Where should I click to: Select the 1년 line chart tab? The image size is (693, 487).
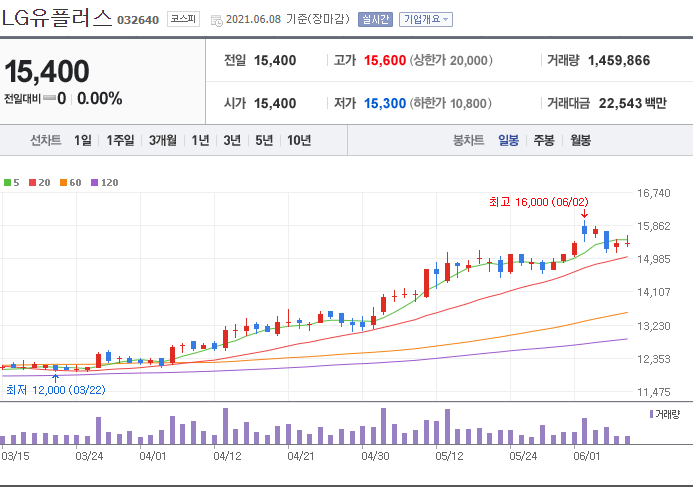tap(200, 141)
